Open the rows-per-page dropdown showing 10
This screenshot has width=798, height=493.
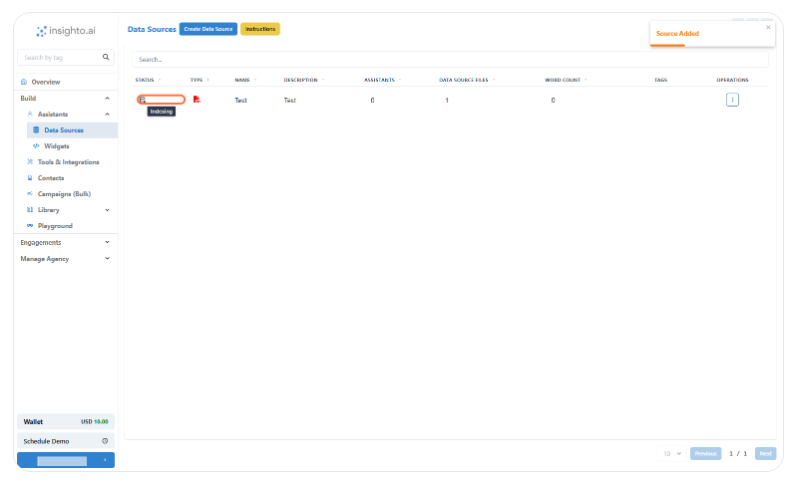[671, 453]
